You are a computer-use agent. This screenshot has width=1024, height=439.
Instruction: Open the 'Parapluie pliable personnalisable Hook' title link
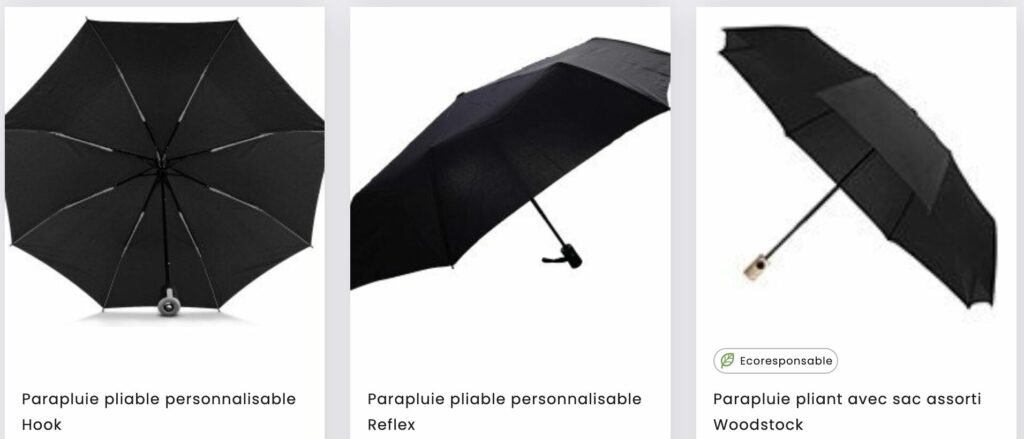[x=159, y=412]
